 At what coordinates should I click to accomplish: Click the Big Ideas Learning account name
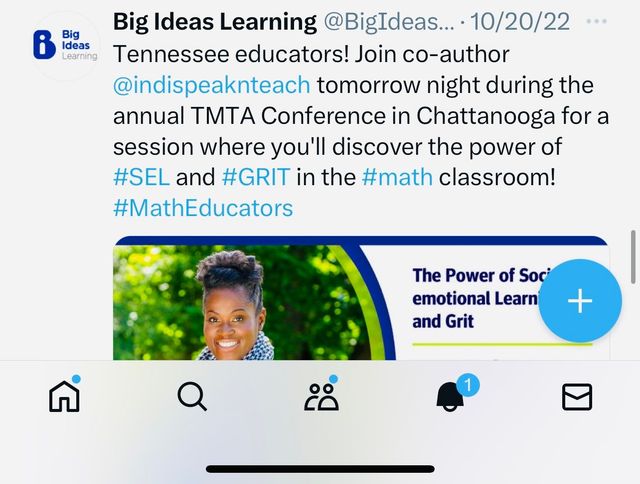coord(215,22)
